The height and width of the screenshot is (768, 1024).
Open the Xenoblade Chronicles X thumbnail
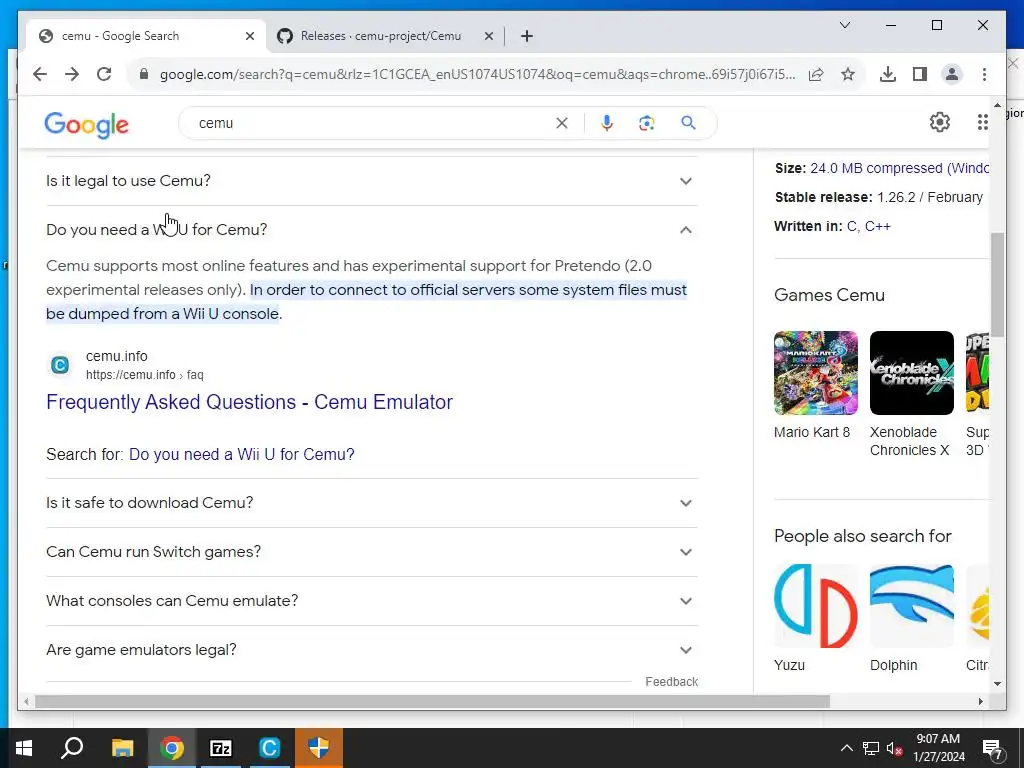(x=912, y=373)
